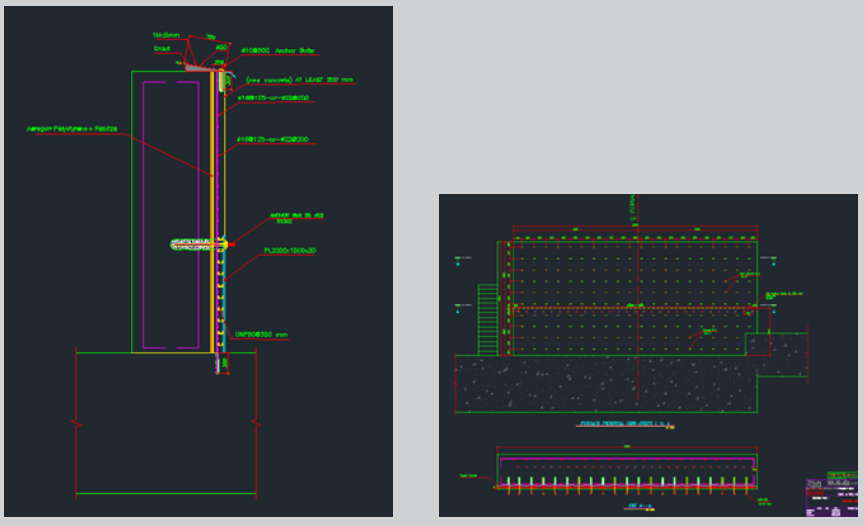The width and height of the screenshot is (864, 526).
Task: Click the left break line symbol on the footing
Action: point(76,423)
